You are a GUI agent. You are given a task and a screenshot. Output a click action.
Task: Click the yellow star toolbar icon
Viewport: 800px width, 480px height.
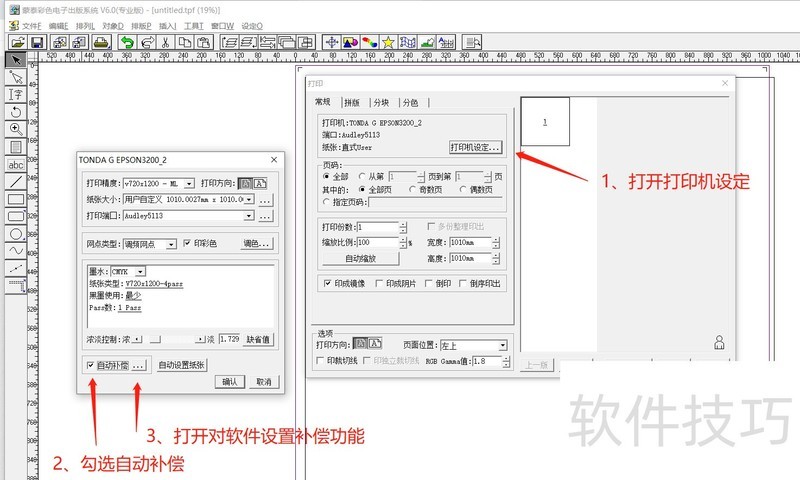pyautogui.click(x=388, y=42)
